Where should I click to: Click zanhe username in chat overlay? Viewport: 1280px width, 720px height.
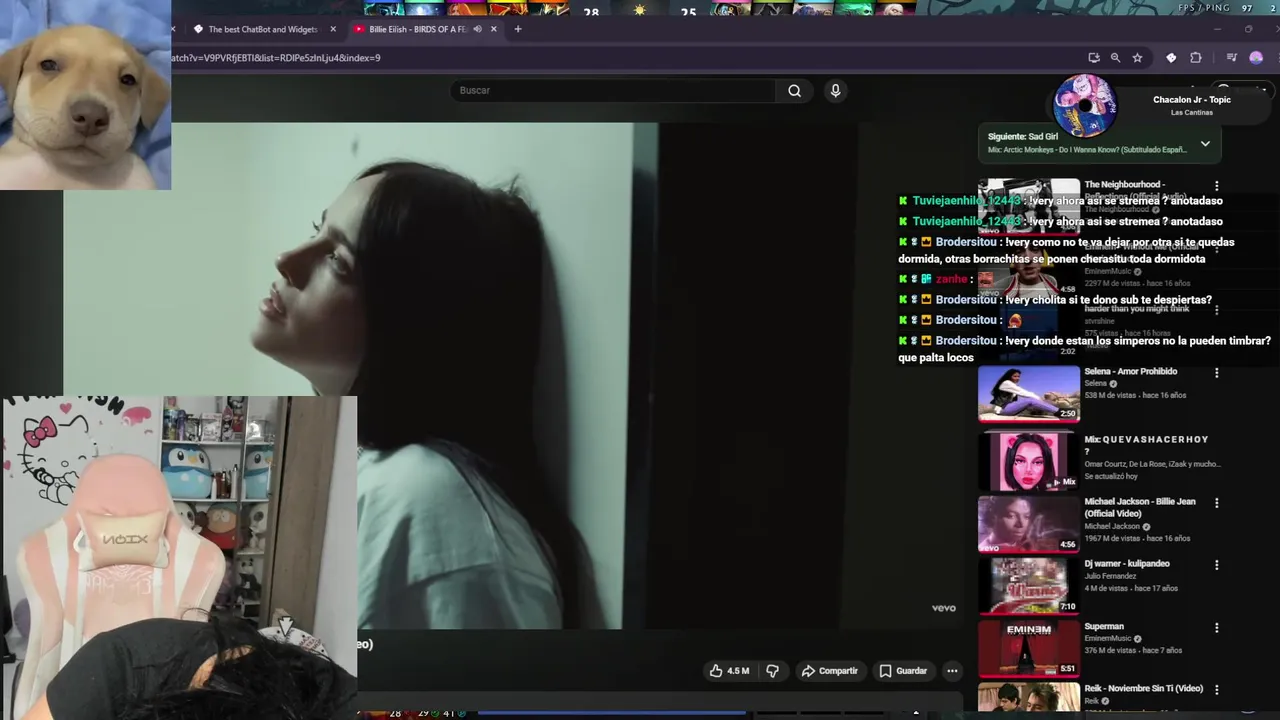pos(952,280)
